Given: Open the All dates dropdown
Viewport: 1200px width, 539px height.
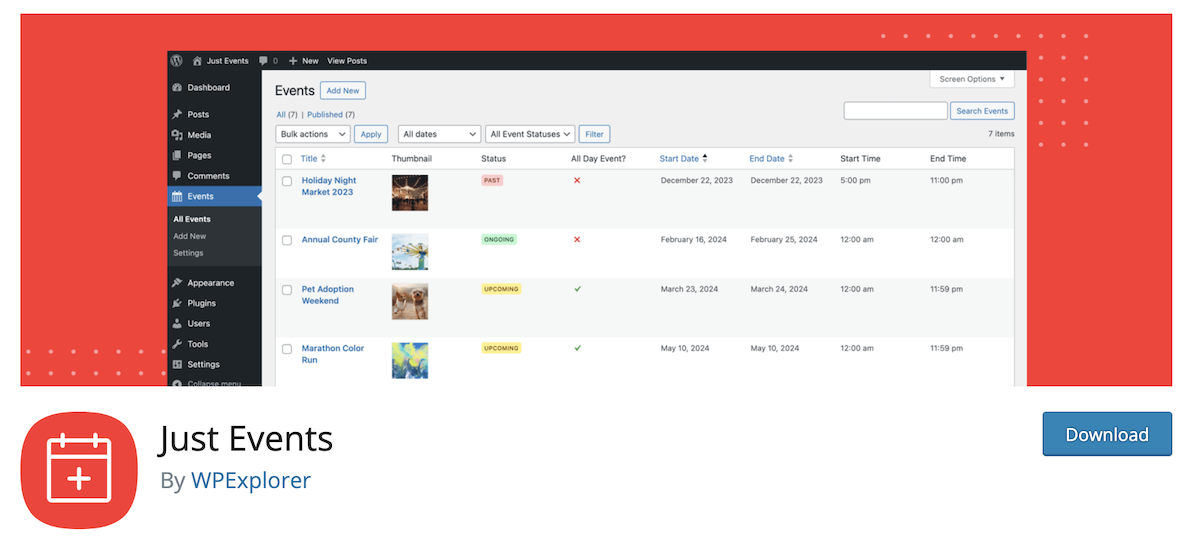Looking at the screenshot, I should [439, 134].
